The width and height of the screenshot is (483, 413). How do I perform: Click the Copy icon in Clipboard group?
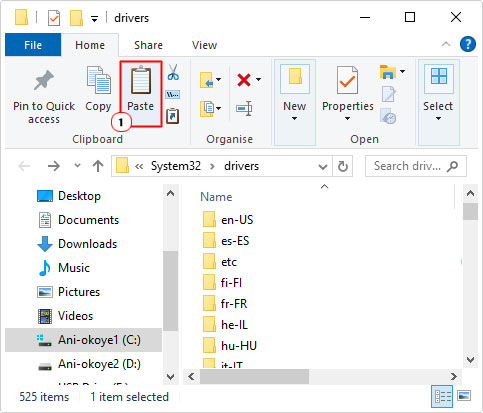pyautogui.click(x=98, y=80)
